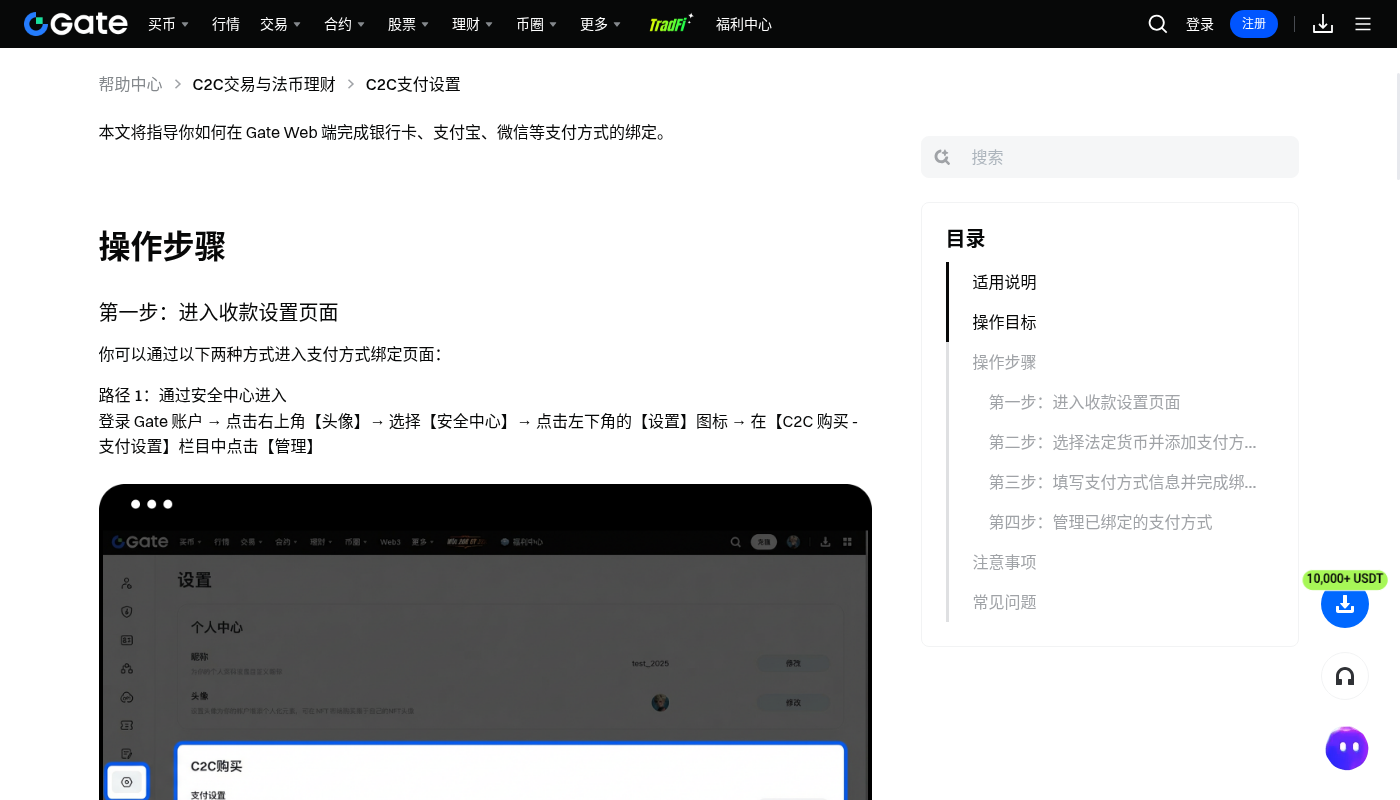Image resolution: width=1400 pixels, height=800 pixels.
Task: Open the hamburger menu icon
Action: click(x=1363, y=24)
